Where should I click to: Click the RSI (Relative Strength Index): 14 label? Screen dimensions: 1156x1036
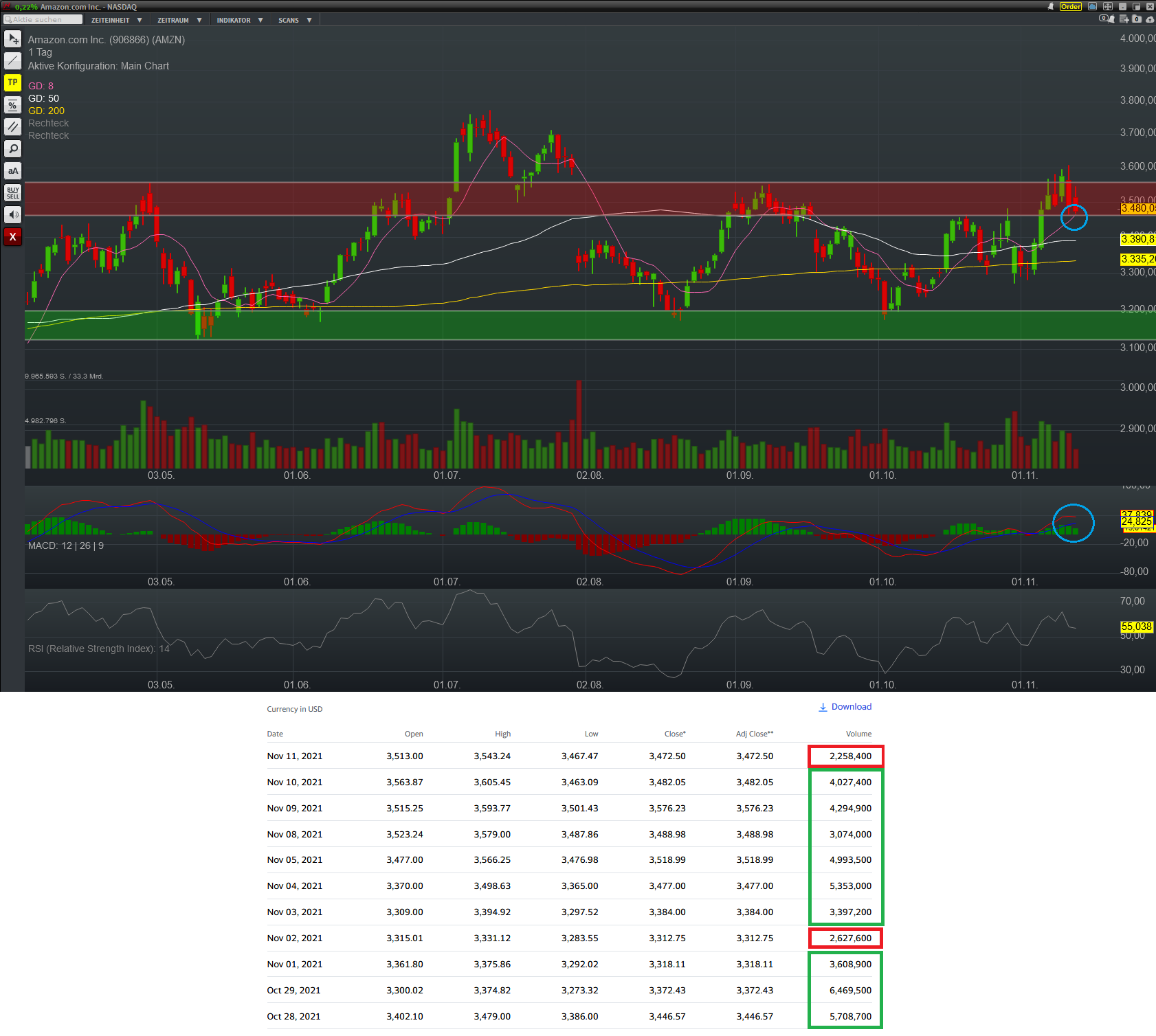coord(99,649)
